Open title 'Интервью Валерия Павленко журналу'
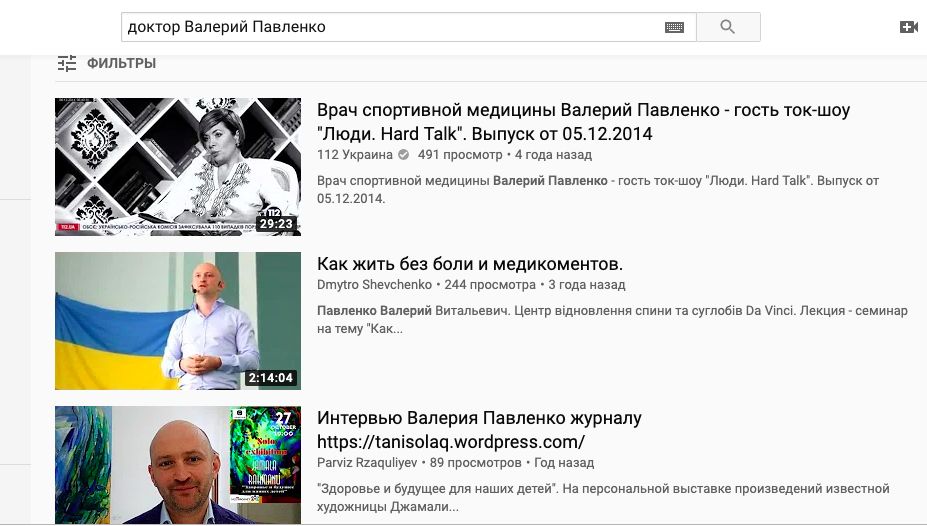The height and width of the screenshot is (526, 927). 479,430
